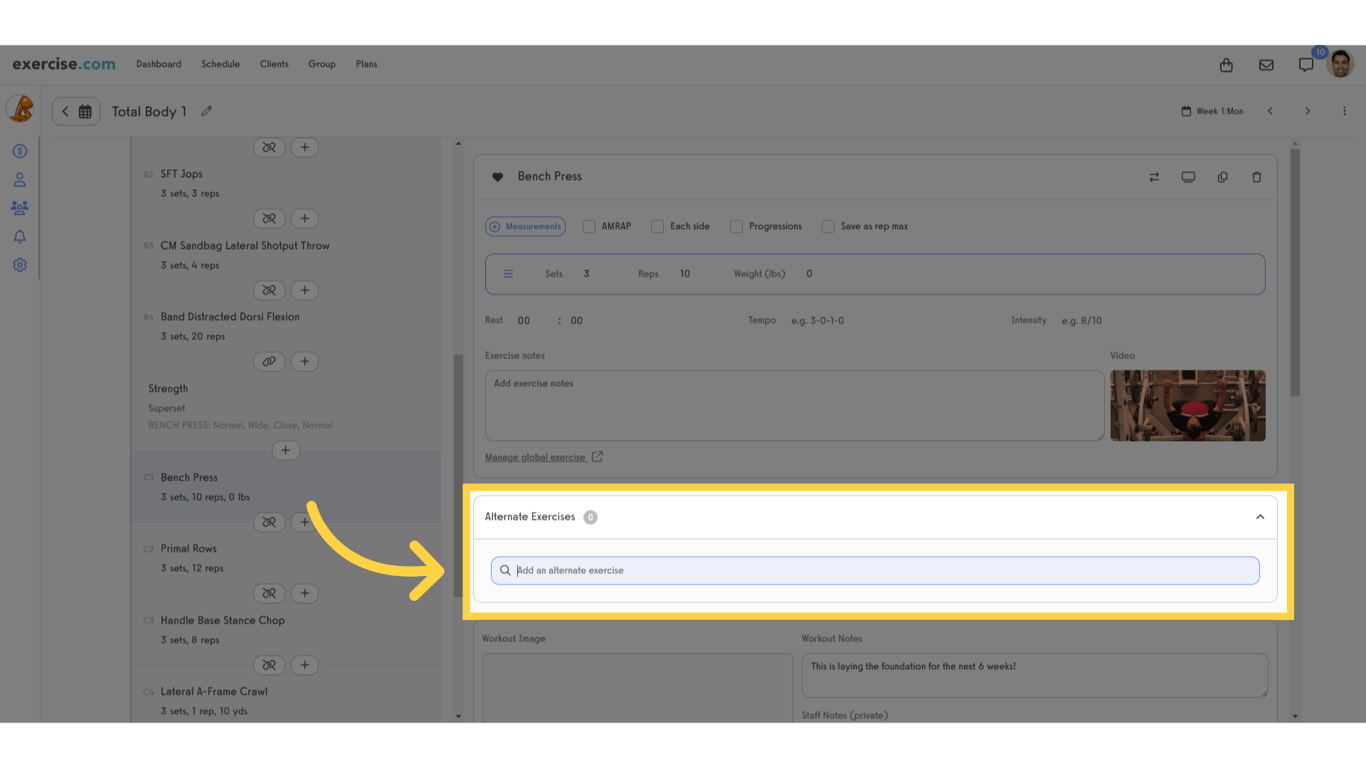Click link icon below Band Distracted Dorsi Flexion
Screen dimensions: 1366x768
click(269, 361)
